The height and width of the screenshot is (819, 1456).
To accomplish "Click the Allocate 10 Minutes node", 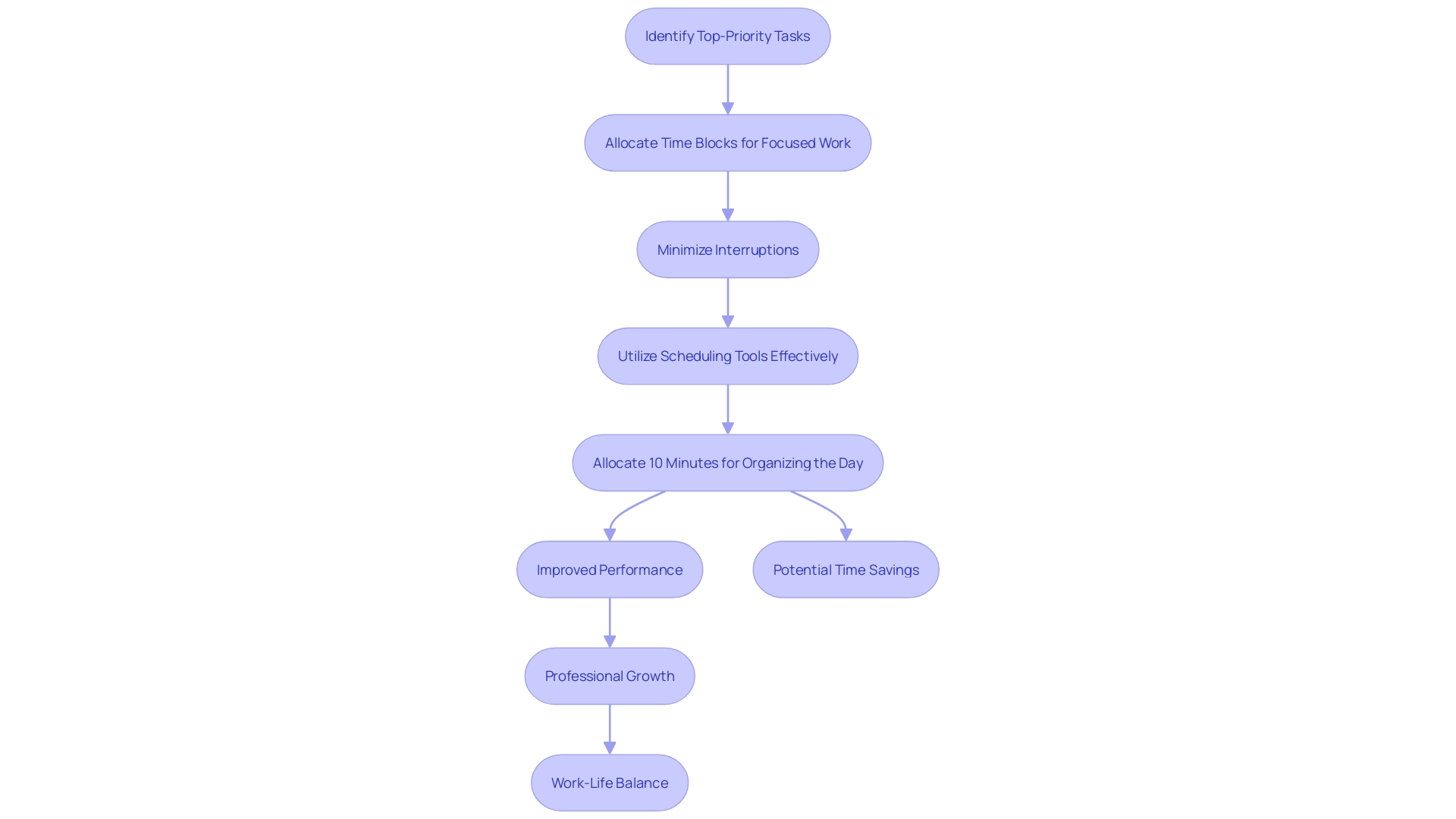I will coord(728,462).
